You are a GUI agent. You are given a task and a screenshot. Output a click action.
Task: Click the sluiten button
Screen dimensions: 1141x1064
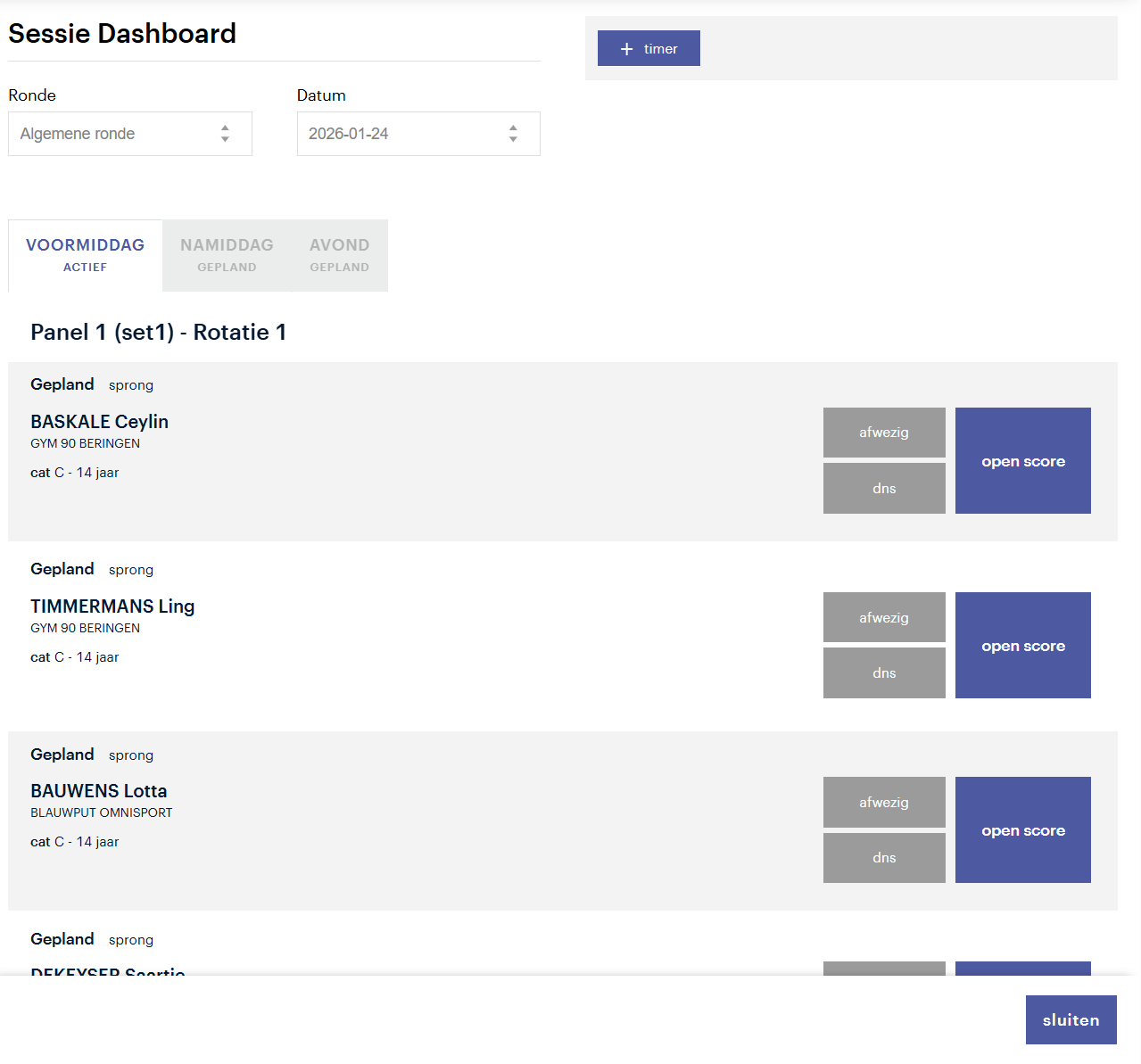point(1071,1019)
